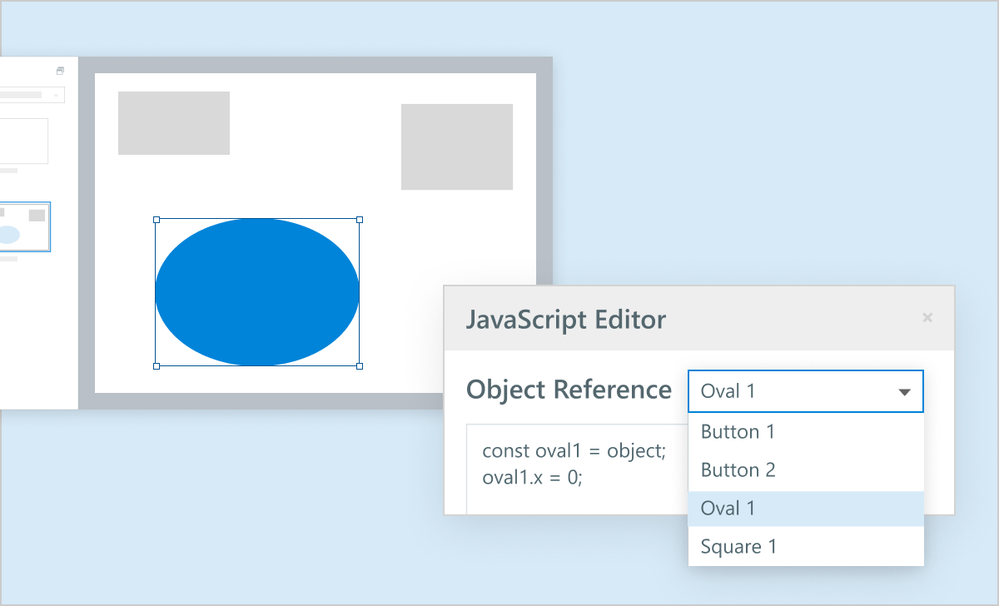The height and width of the screenshot is (606, 999).
Task: Click the top-right resize handle of oval
Action: [x=359, y=219]
